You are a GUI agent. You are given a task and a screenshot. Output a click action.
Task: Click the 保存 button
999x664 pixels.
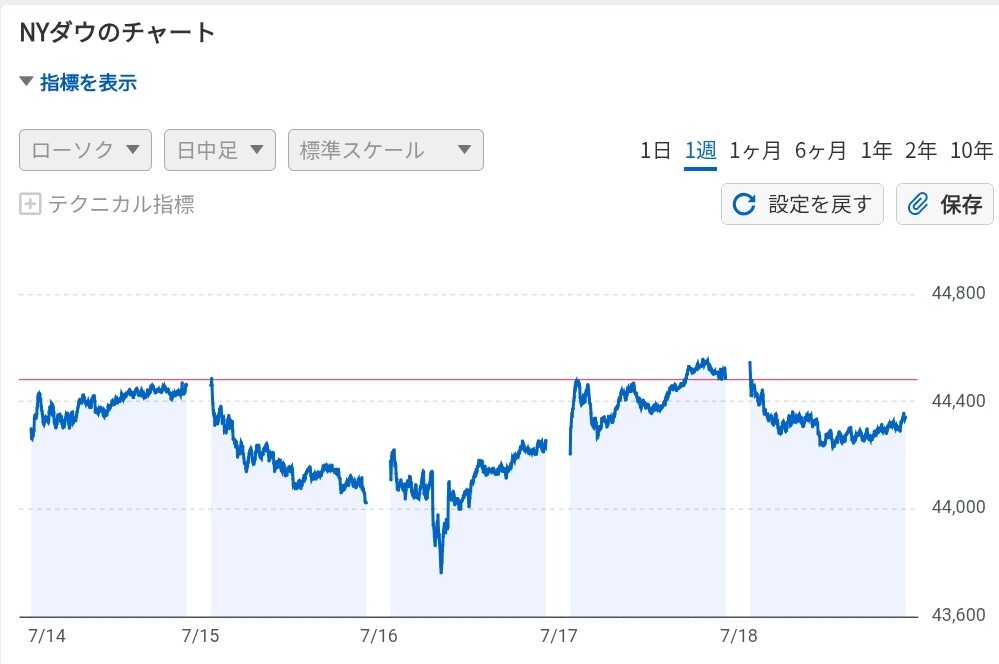click(x=945, y=205)
